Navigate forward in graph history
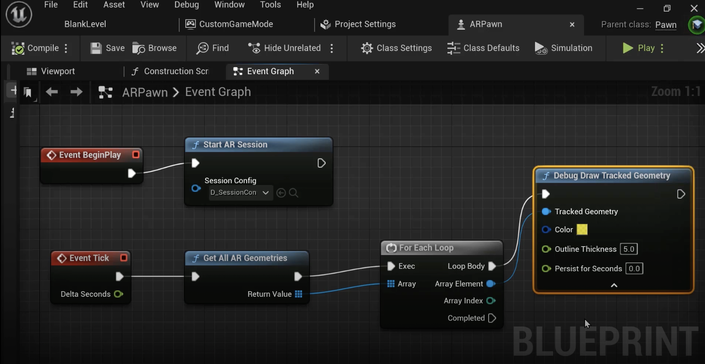This screenshot has width=705, height=364. click(76, 92)
